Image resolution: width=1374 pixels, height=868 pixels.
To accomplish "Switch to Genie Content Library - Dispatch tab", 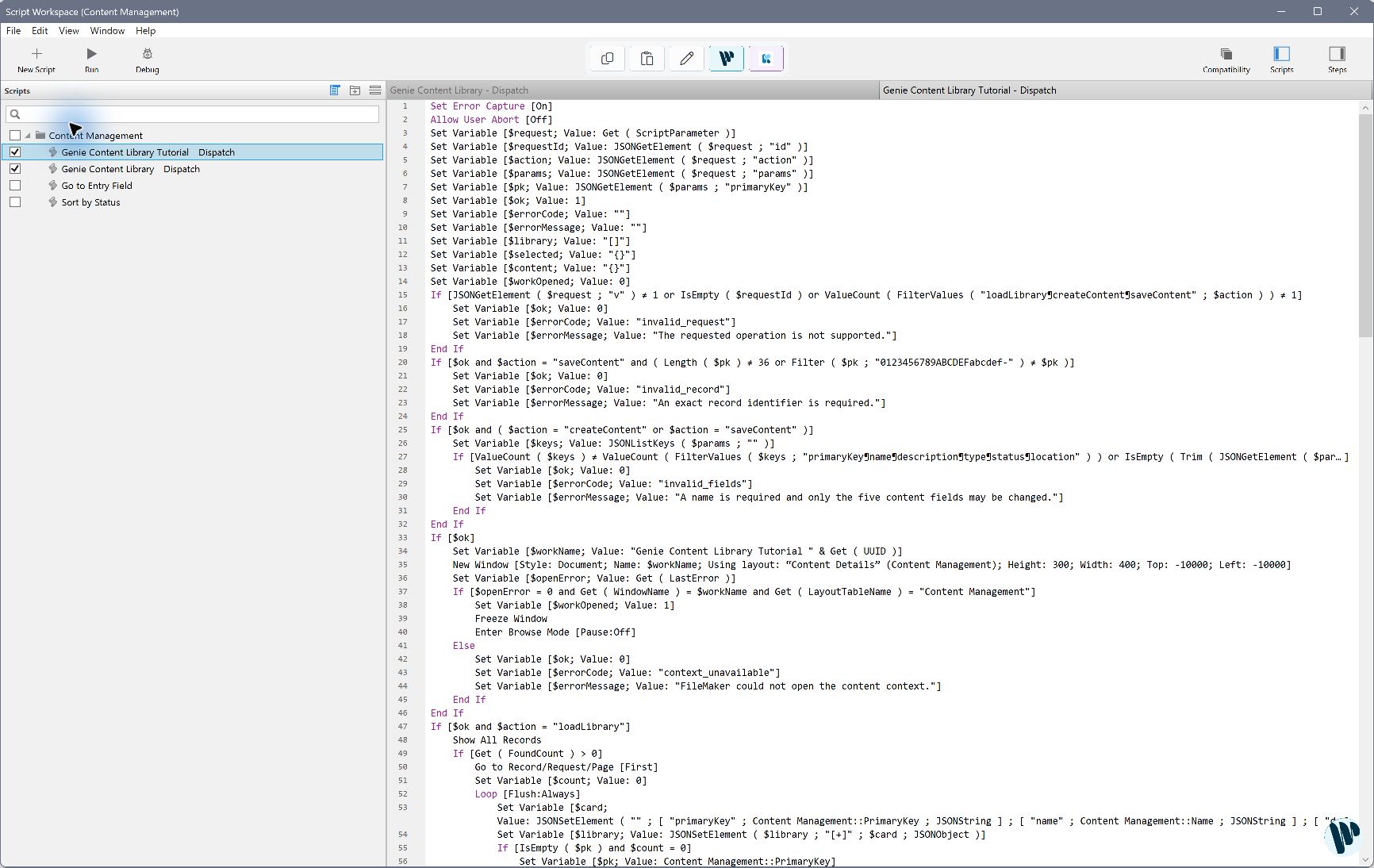I will pyautogui.click(x=632, y=90).
